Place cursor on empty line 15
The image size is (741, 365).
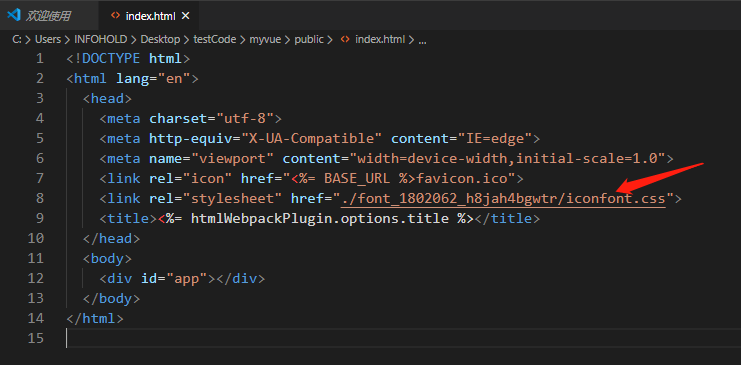tap(403, 339)
